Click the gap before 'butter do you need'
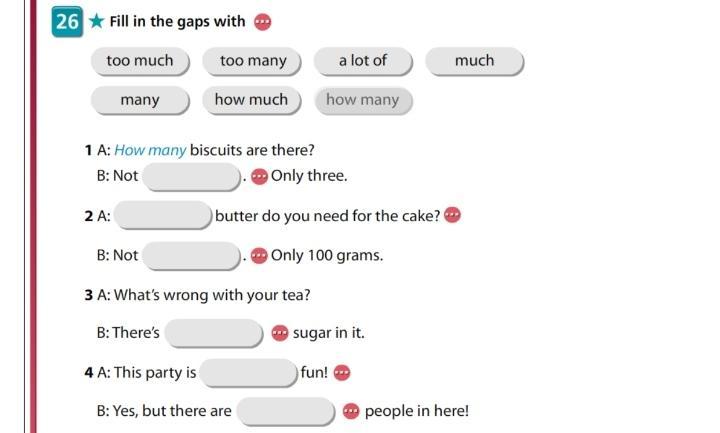Screen dimensions: 720x433 coord(163,215)
